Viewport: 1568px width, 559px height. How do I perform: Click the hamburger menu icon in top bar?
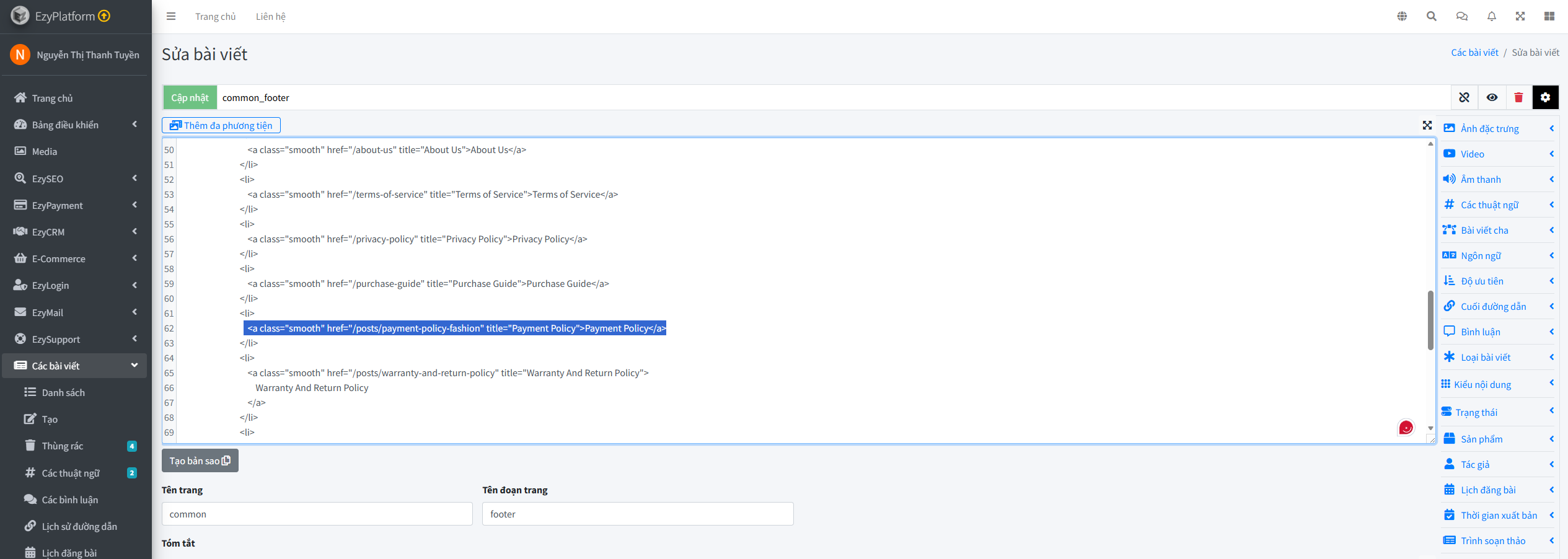click(x=171, y=17)
